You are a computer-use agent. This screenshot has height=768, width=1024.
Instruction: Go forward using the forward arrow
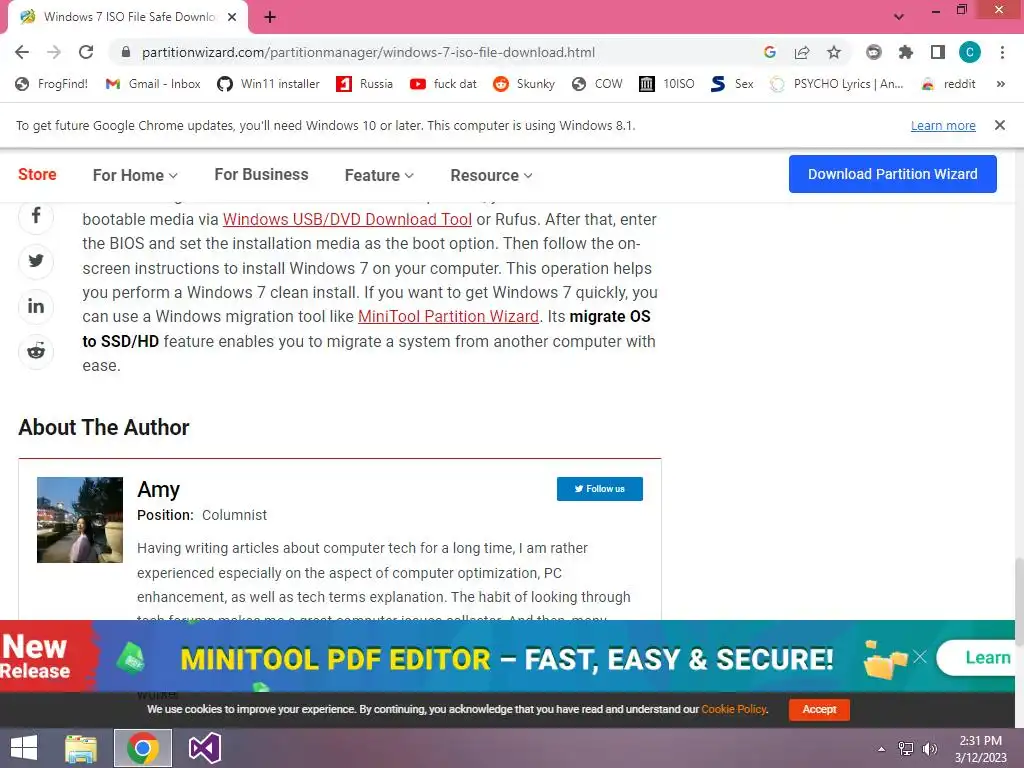tap(54, 52)
